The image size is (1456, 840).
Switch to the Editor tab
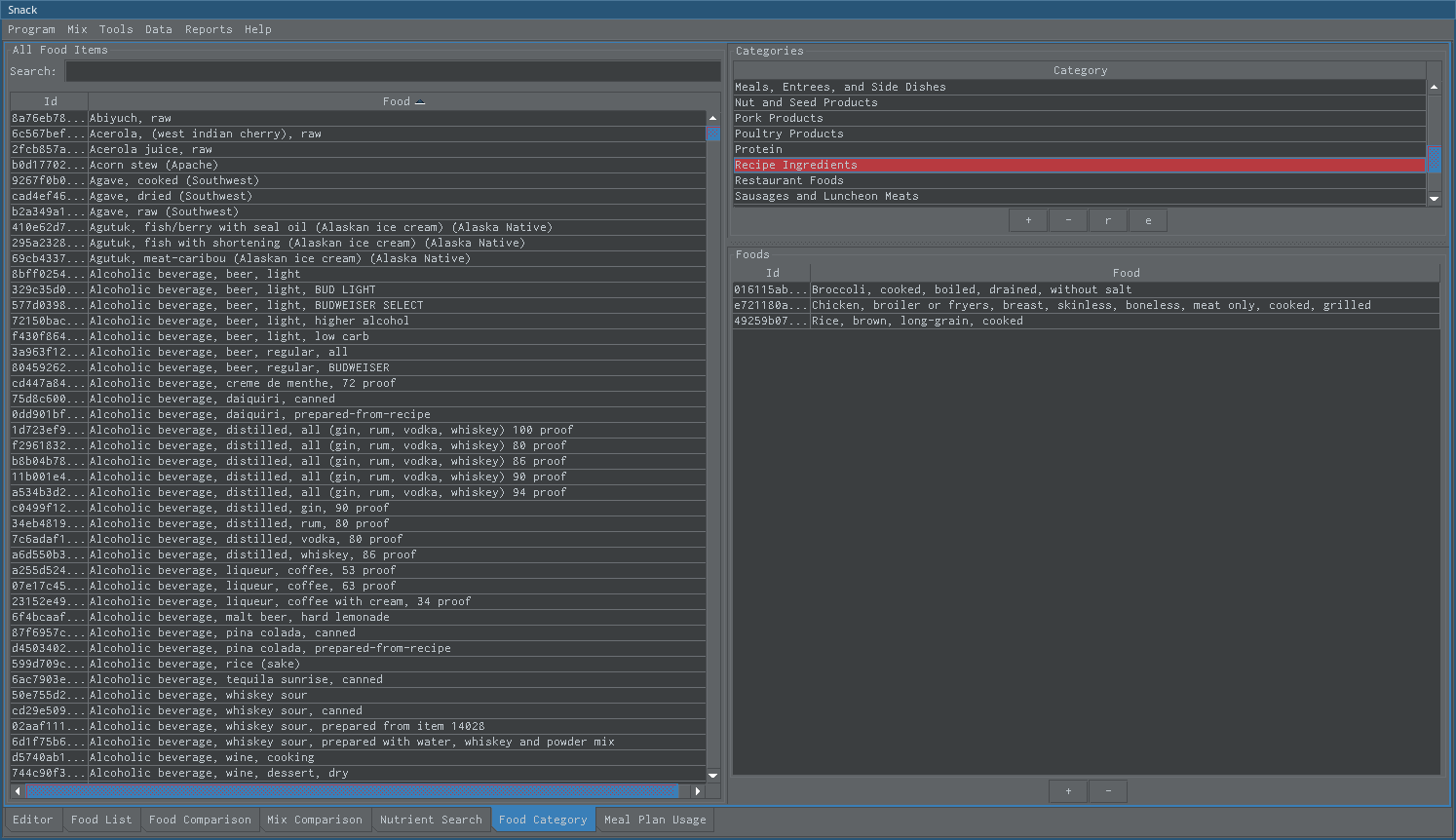33,820
